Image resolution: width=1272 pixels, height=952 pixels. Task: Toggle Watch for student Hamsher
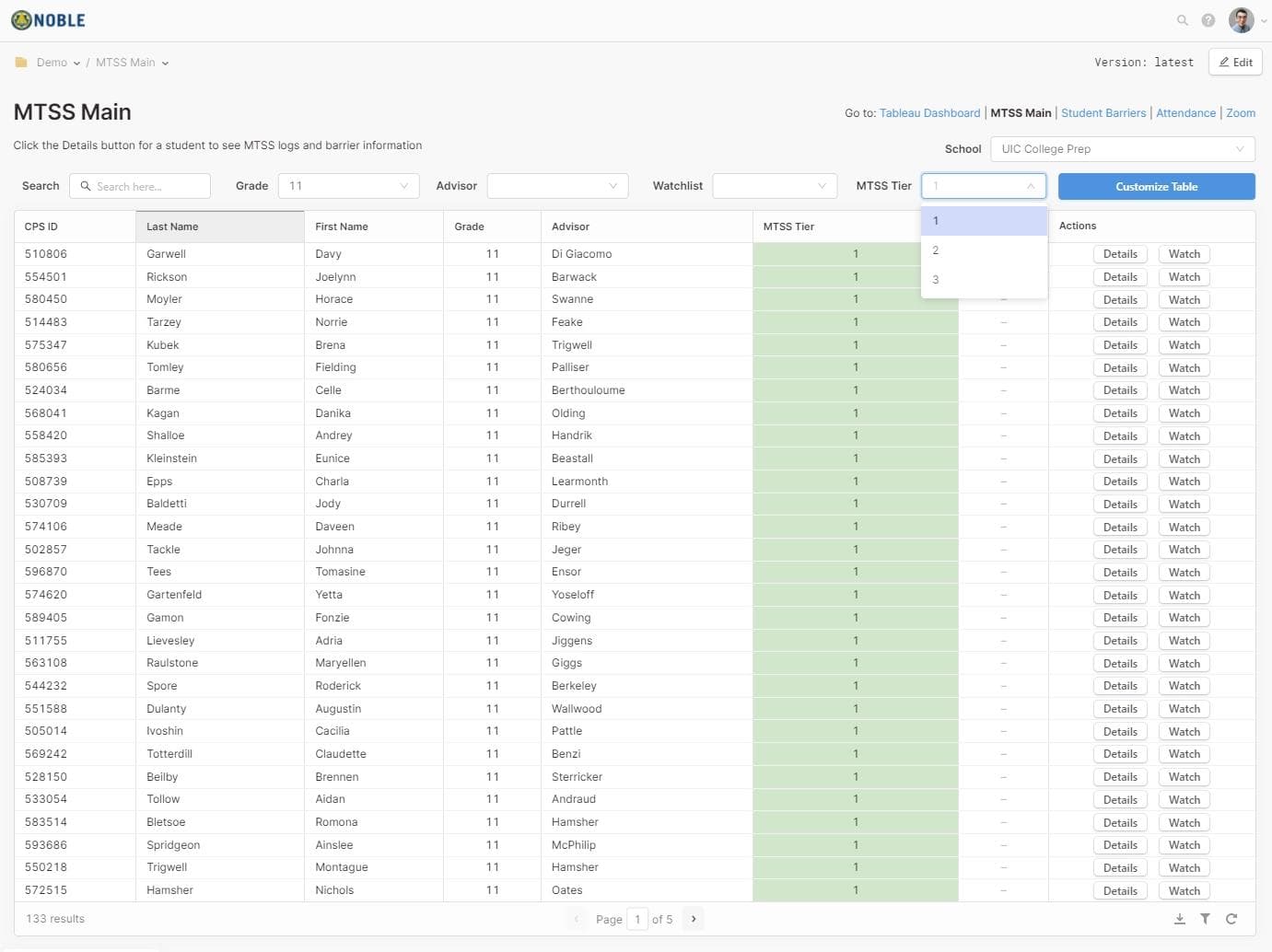point(1184,891)
